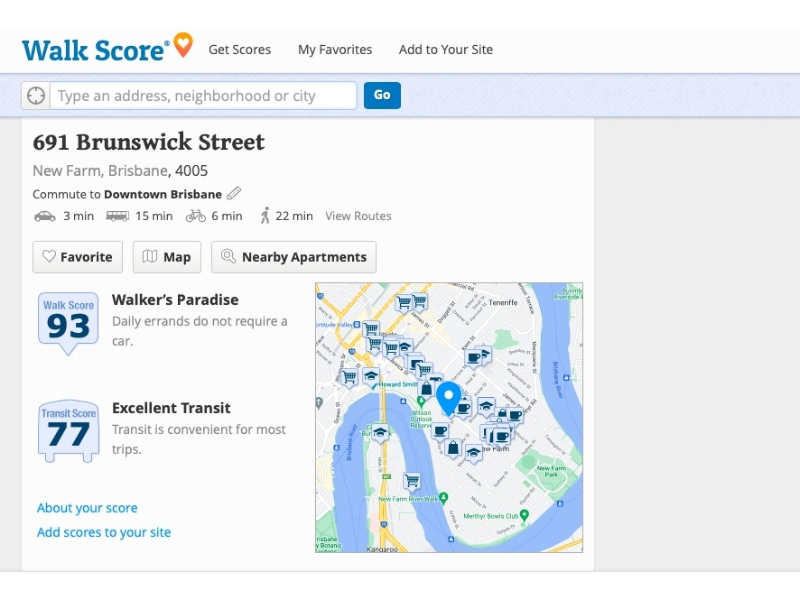Click the walking person commute icon
800x600 pixels.
(265, 216)
